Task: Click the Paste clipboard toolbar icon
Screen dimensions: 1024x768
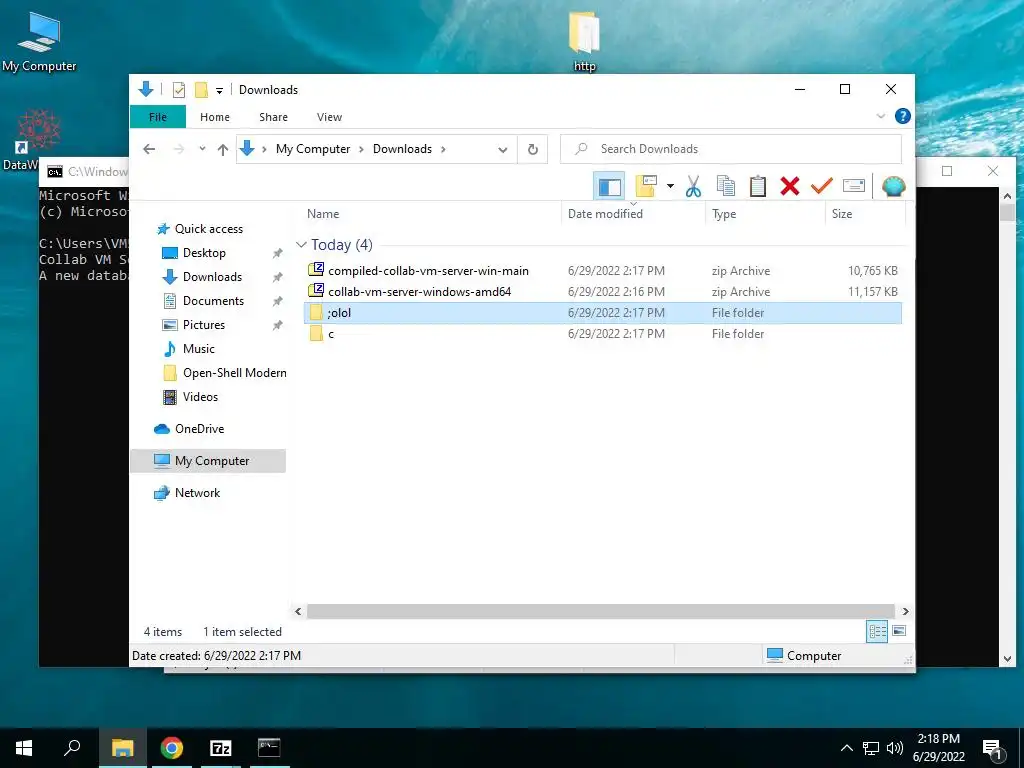Action: click(x=758, y=187)
